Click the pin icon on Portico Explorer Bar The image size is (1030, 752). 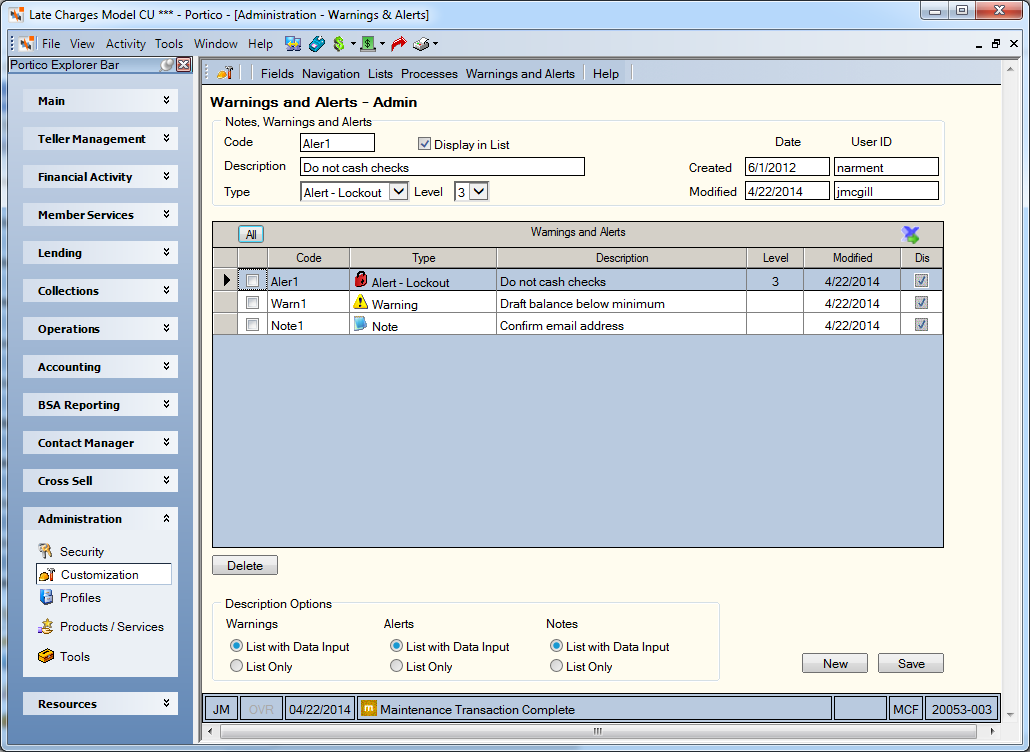pos(168,64)
